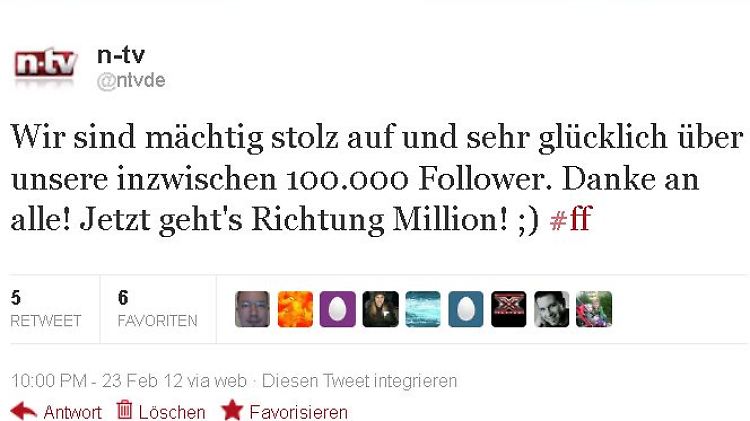Image resolution: width=750 pixels, height=421 pixels.
Task: Click the n-tv account name
Action: (121, 55)
